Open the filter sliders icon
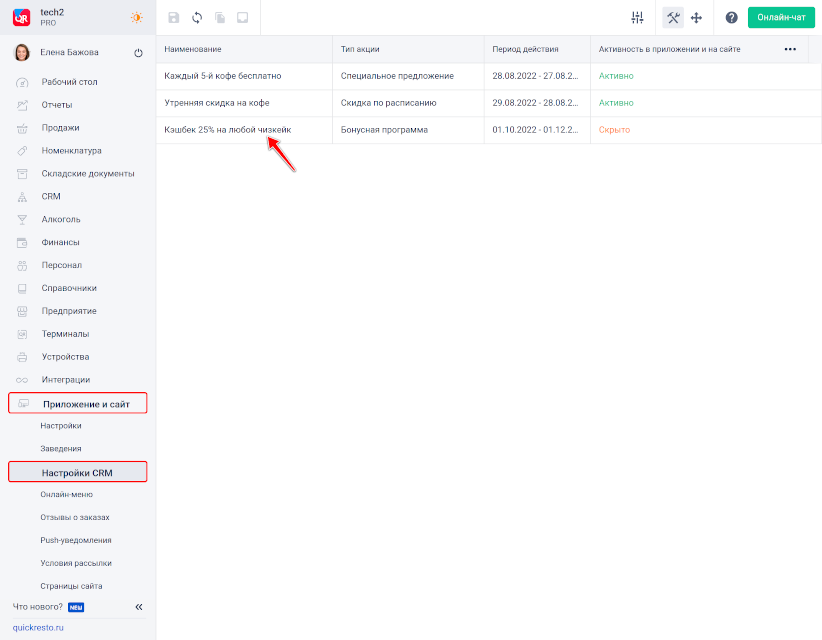Viewport: 822px width, 640px height. tap(637, 18)
